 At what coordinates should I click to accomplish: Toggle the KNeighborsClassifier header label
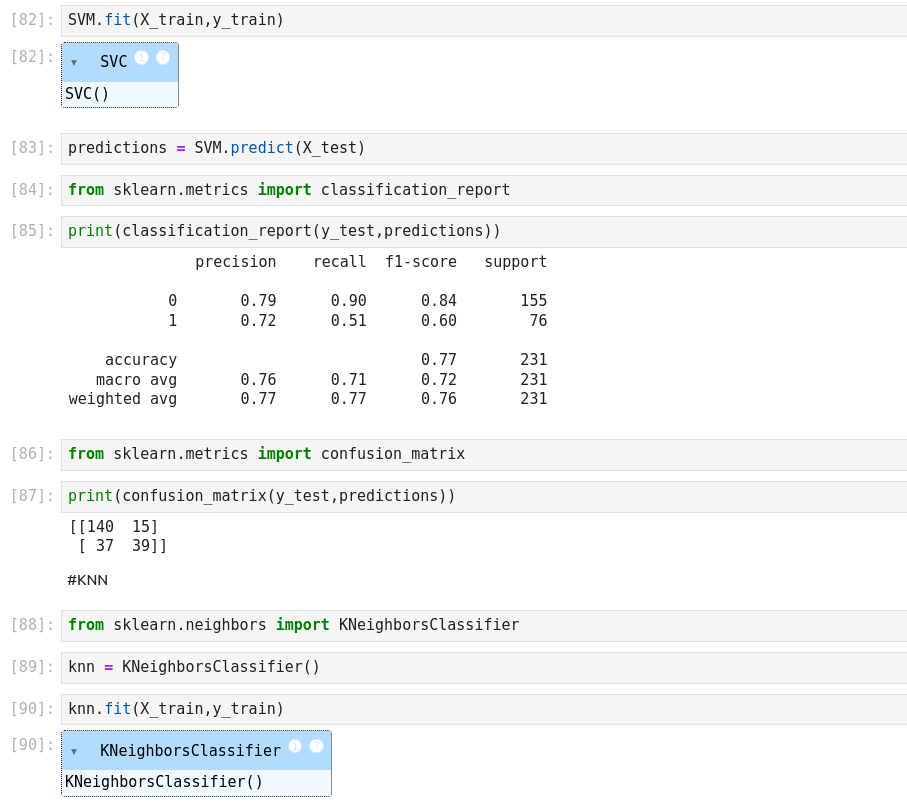190,751
